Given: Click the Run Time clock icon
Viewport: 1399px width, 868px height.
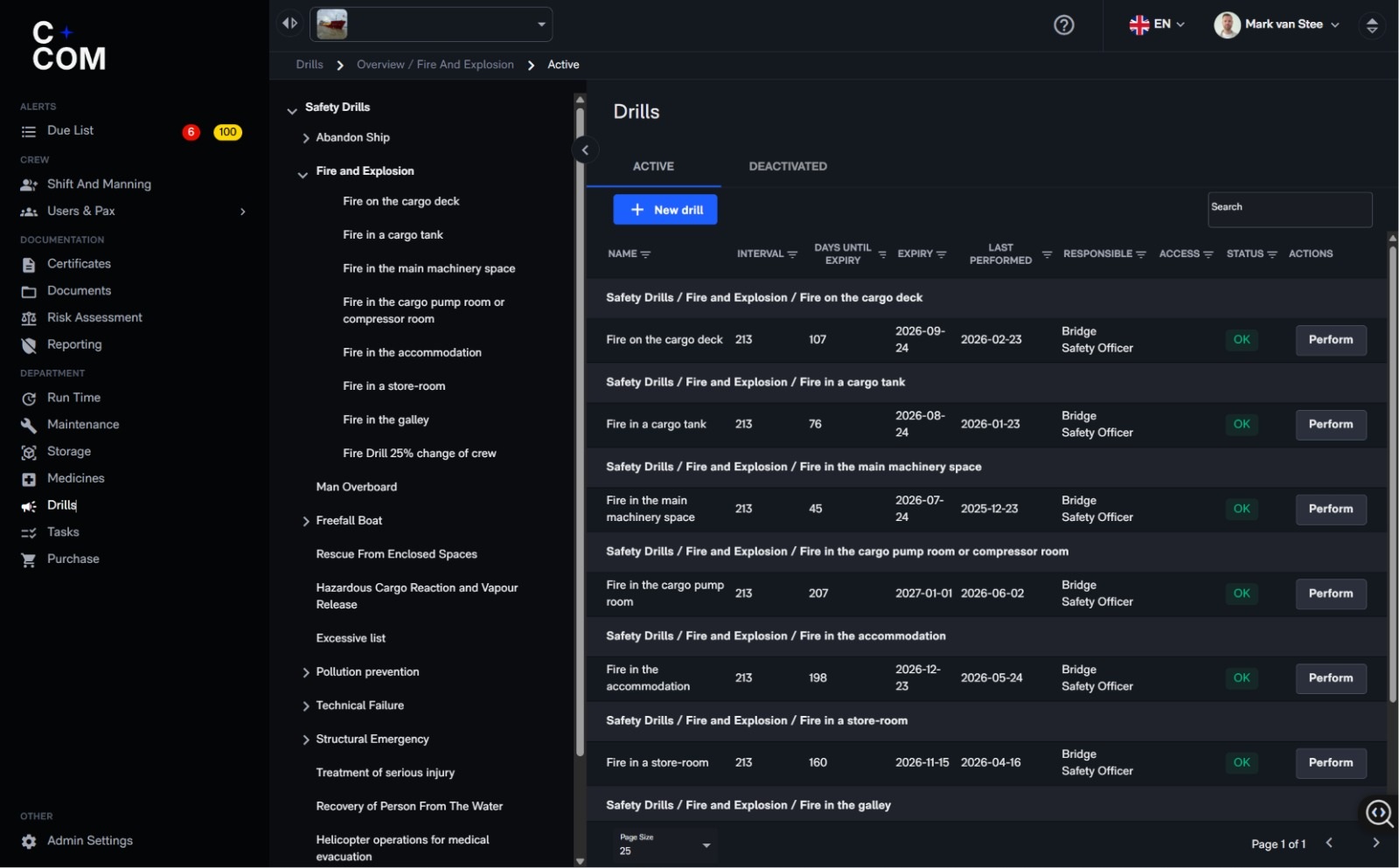Looking at the screenshot, I should point(29,398).
